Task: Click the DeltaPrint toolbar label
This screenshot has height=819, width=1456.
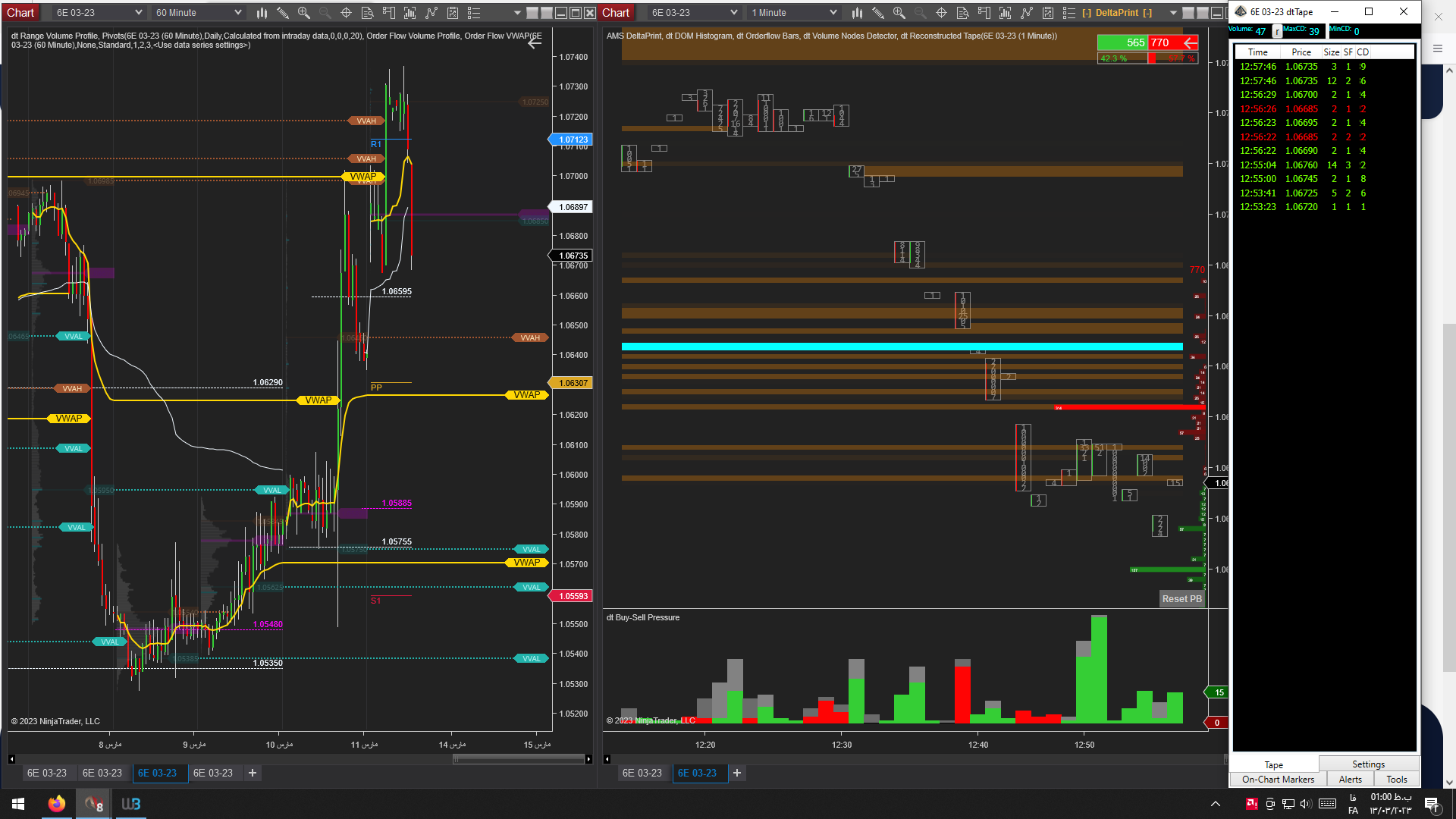Action: tap(1116, 13)
